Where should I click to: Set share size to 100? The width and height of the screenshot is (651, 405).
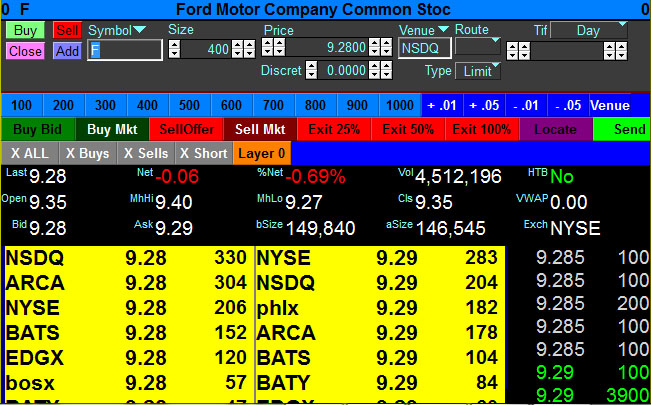pos(22,105)
